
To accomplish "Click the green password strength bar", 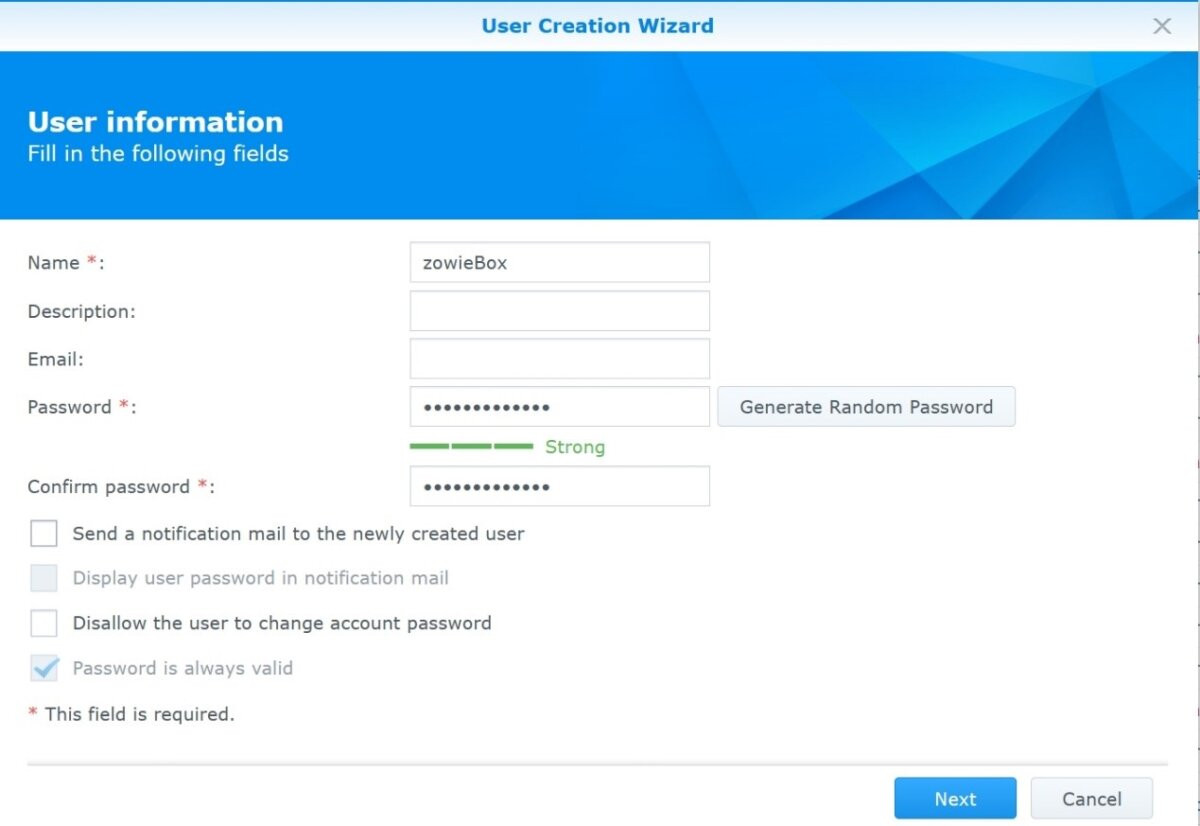I will (x=471, y=447).
